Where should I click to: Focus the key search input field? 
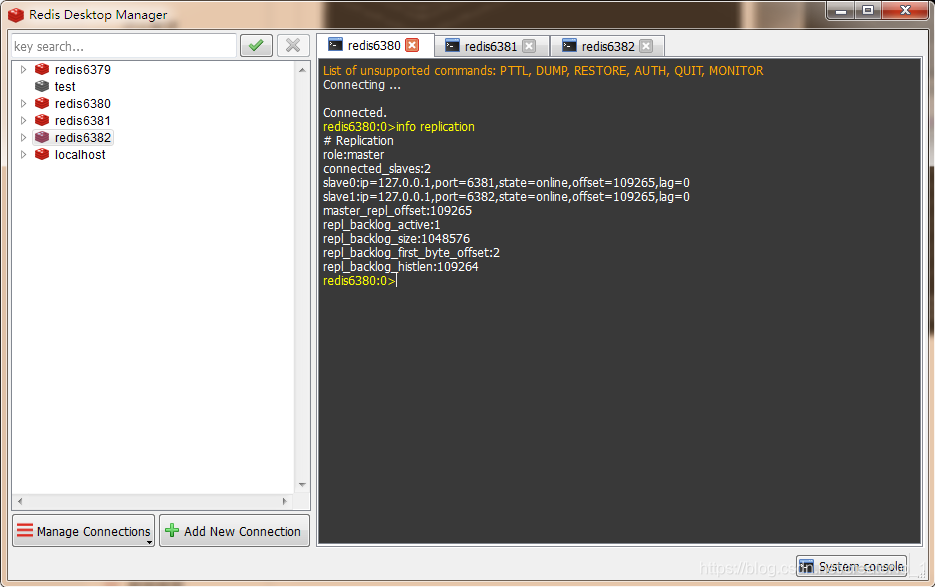point(124,46)
